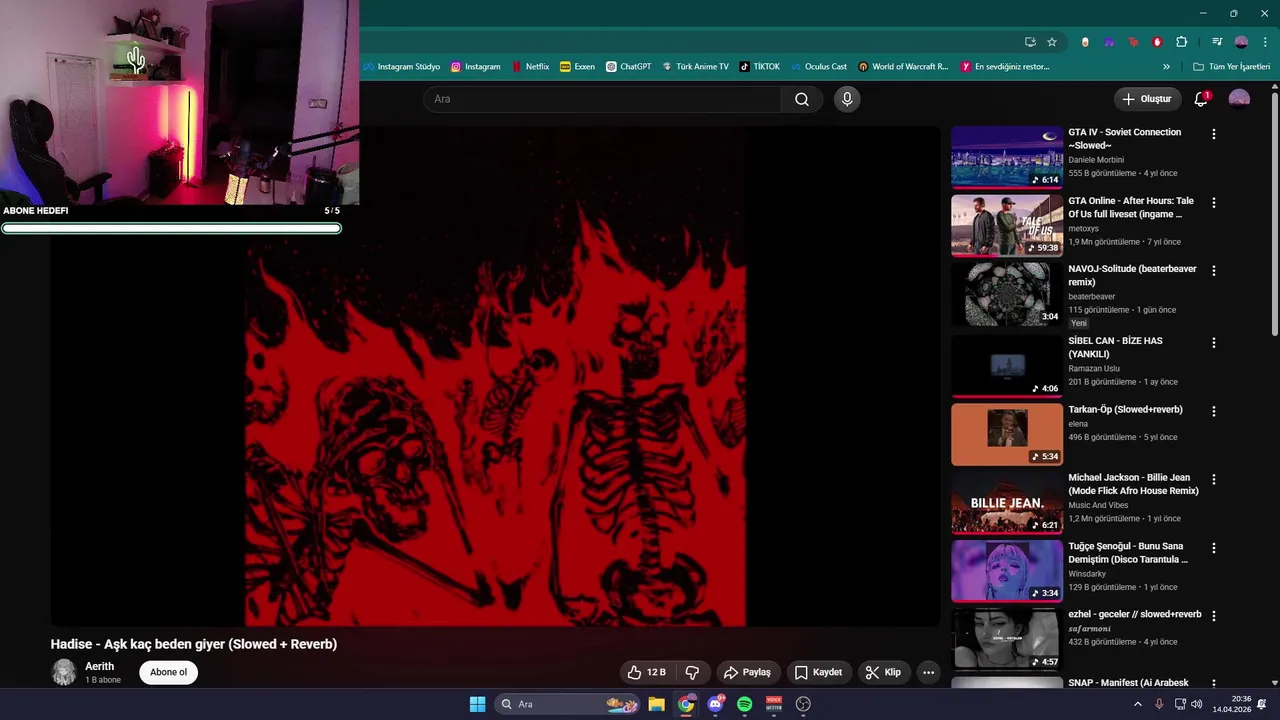Open options for Tarkan-Öp video
The width and height of the screenshot is (1280, 720).
[1214, 411]
